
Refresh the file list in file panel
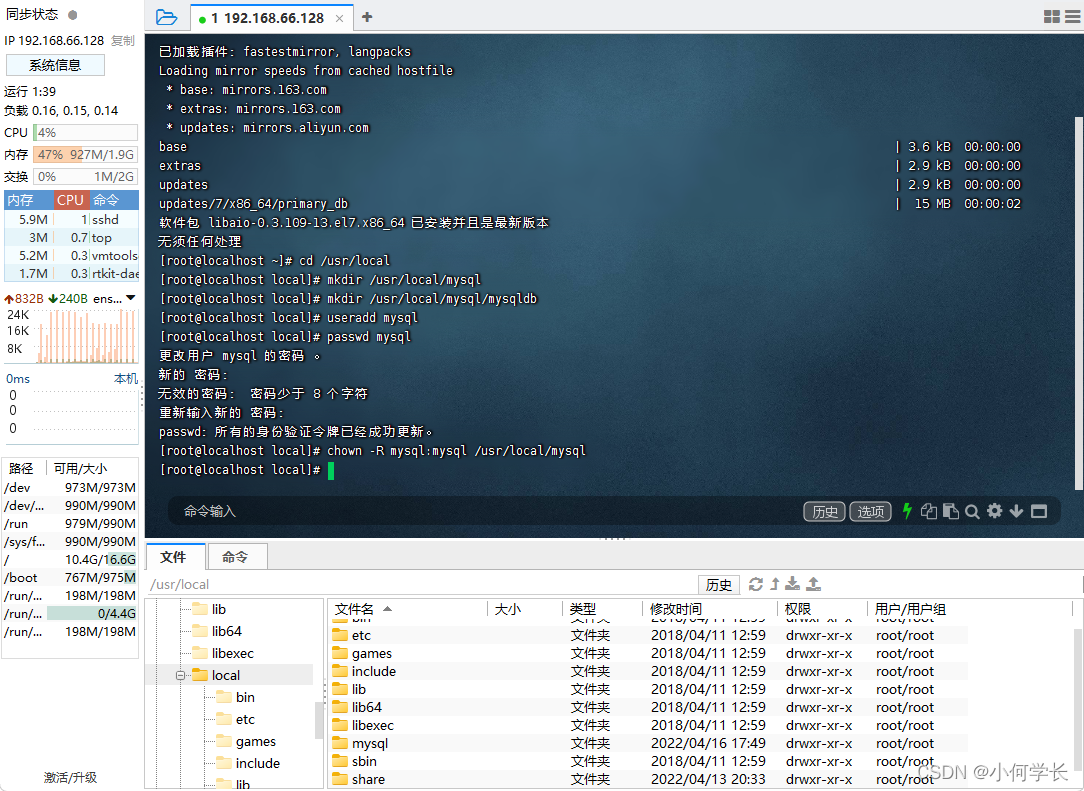755,584
